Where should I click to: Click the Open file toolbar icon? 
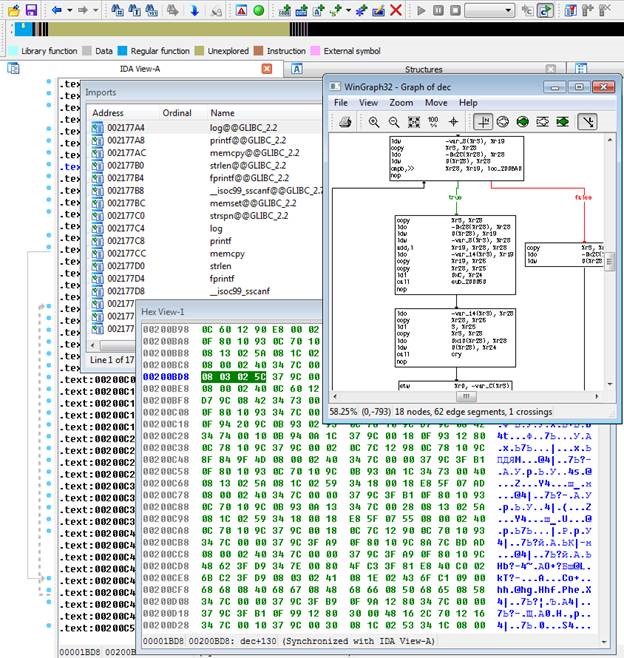point(13,10)
